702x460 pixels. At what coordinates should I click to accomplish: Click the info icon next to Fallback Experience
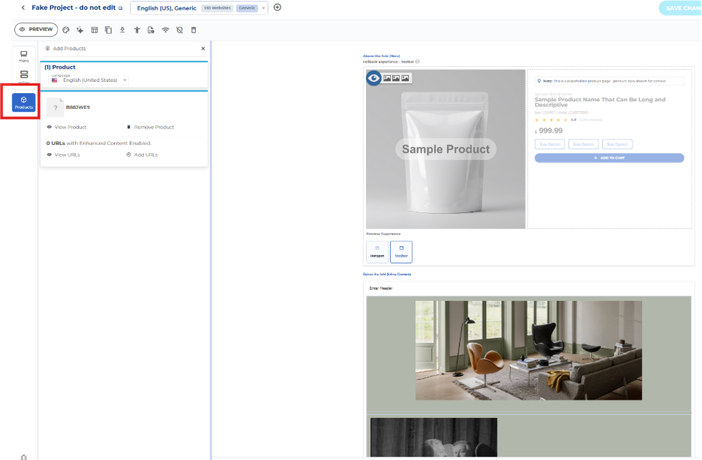[417, 62]
